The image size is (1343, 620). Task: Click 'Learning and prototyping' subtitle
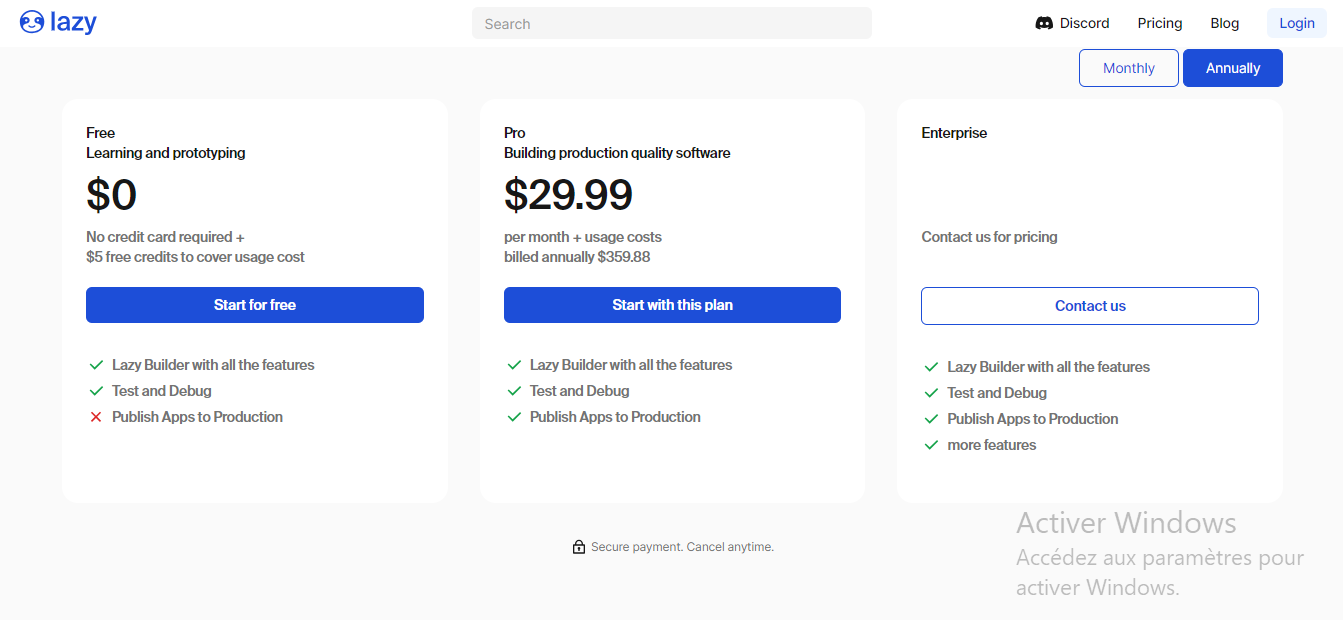166,153
